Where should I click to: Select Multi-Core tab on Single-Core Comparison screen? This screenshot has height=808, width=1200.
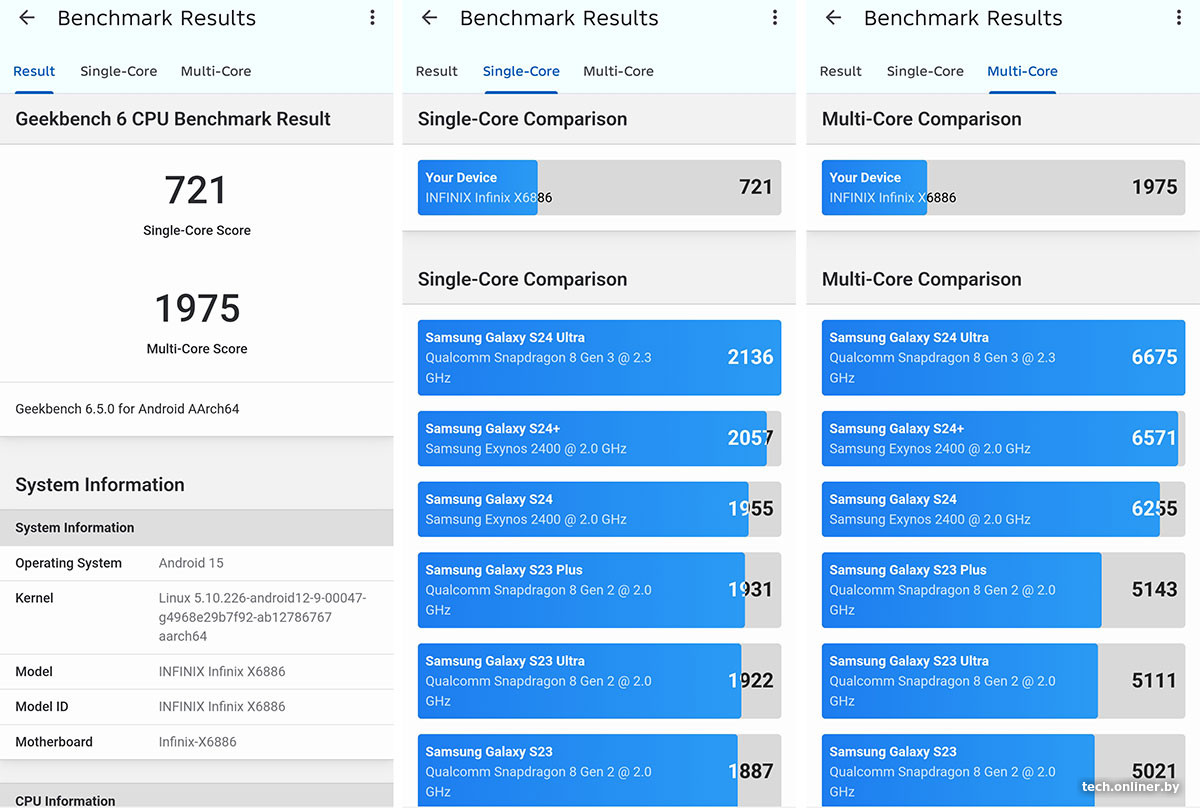click(618, 71)
